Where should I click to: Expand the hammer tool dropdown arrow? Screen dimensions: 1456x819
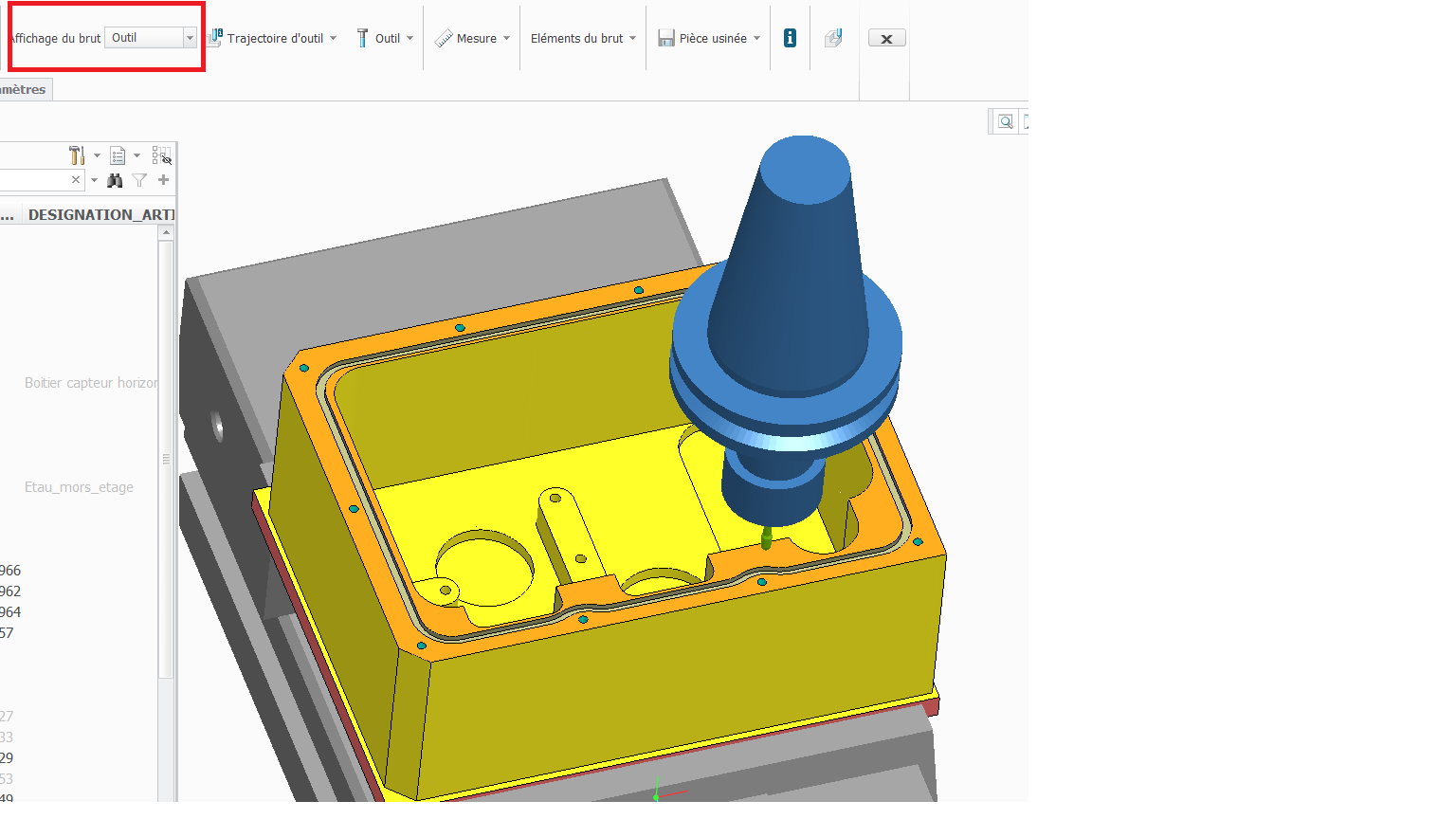pyautogui.click(x=97, y=155)
